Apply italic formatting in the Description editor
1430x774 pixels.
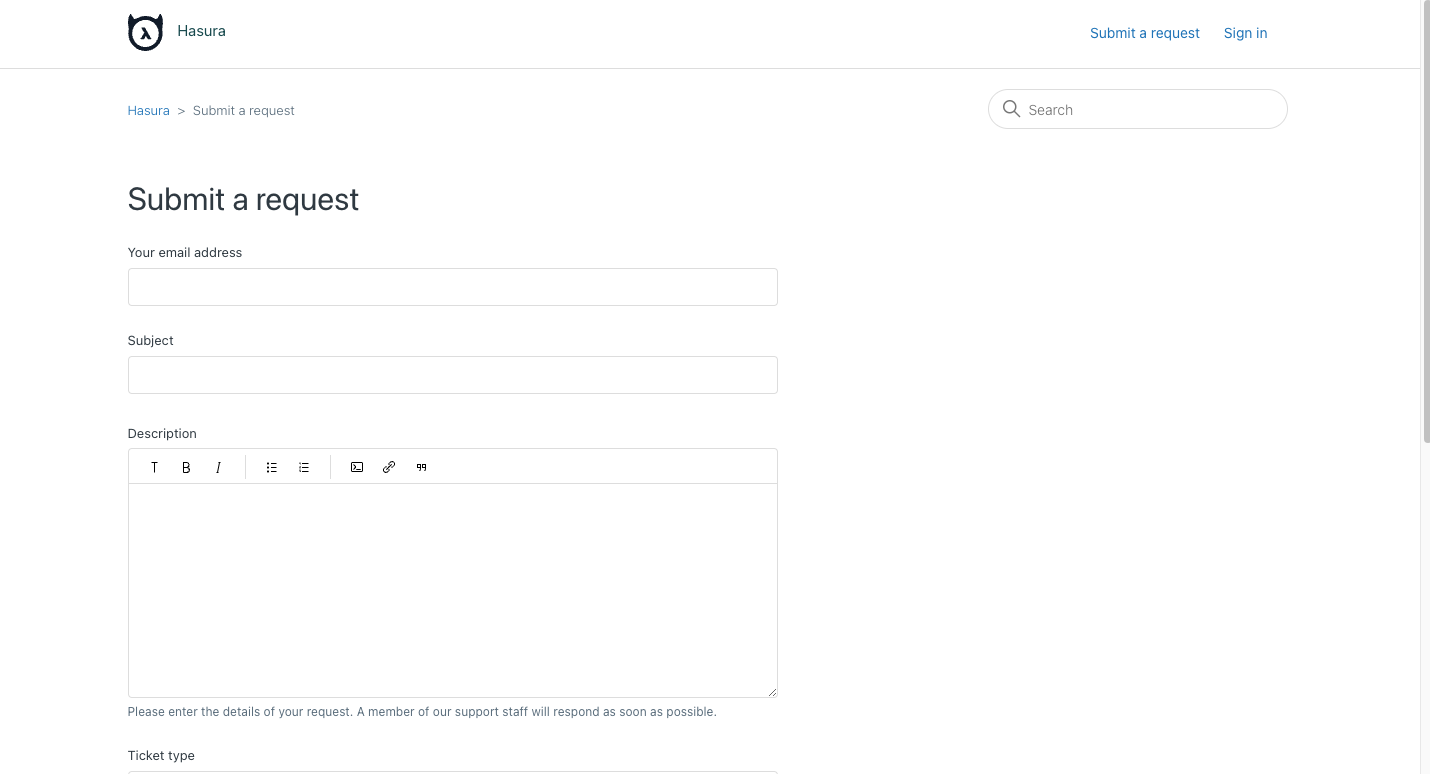(x=218, y=467)
